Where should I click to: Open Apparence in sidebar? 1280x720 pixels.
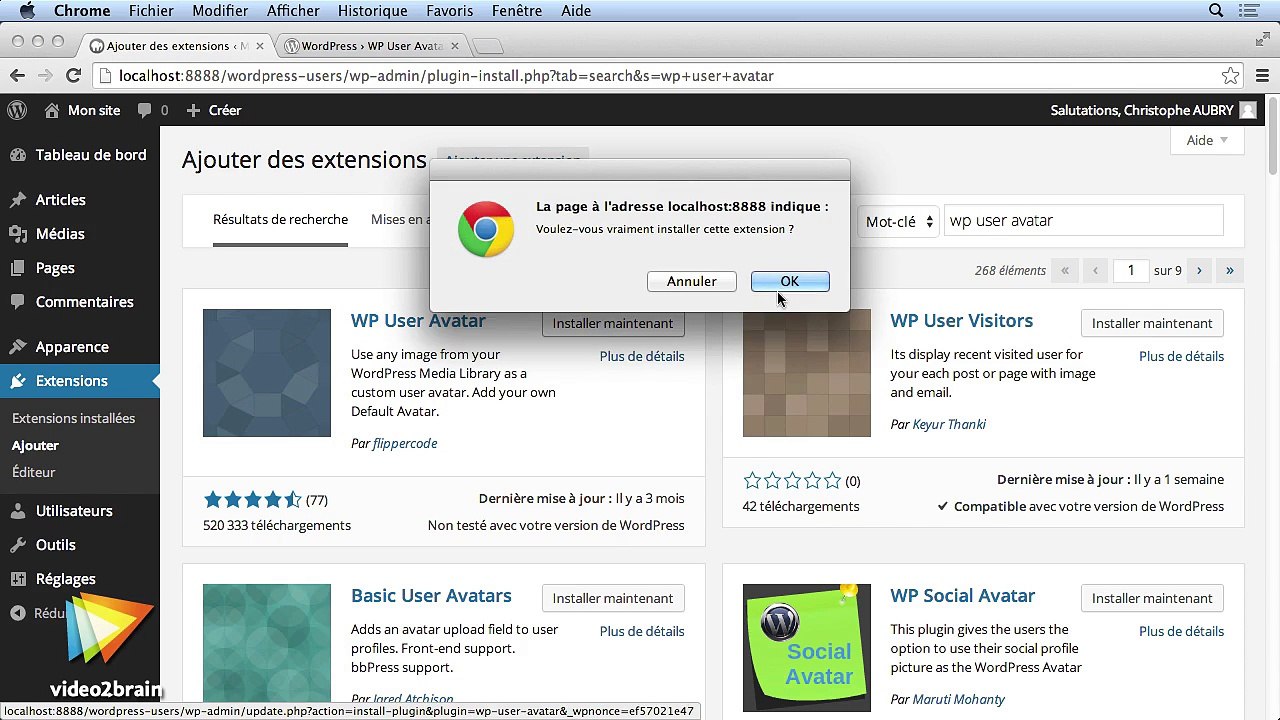80,347
